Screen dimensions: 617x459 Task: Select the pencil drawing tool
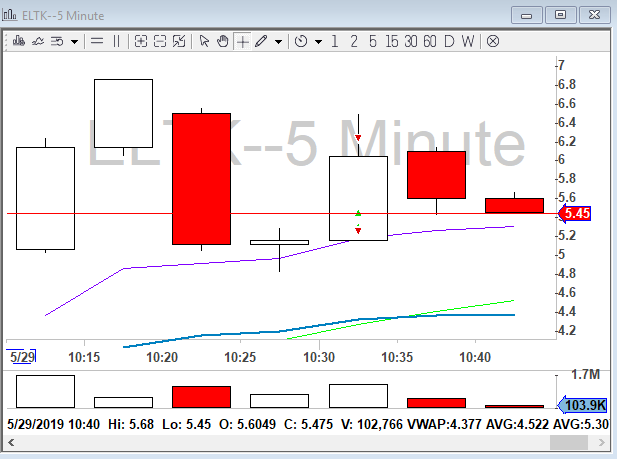point(261,41)
